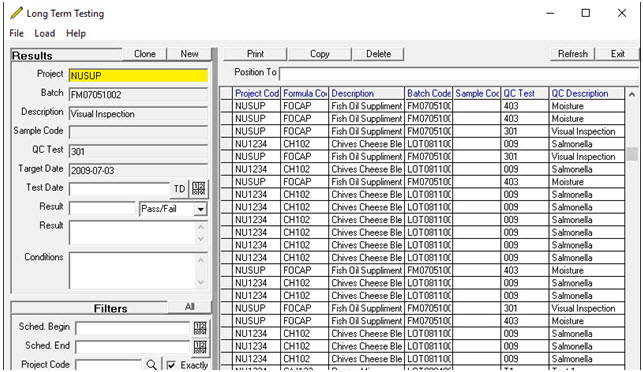Open the Help menu
The height and width of the screenshot is (372, 643).
point(76,33)
